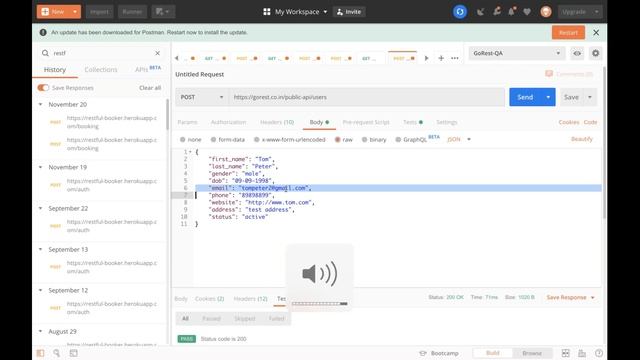Open the GoRest-QA environment dropdown
The height and width of the screenshot is (360, 640).
(x=517, y=53)
